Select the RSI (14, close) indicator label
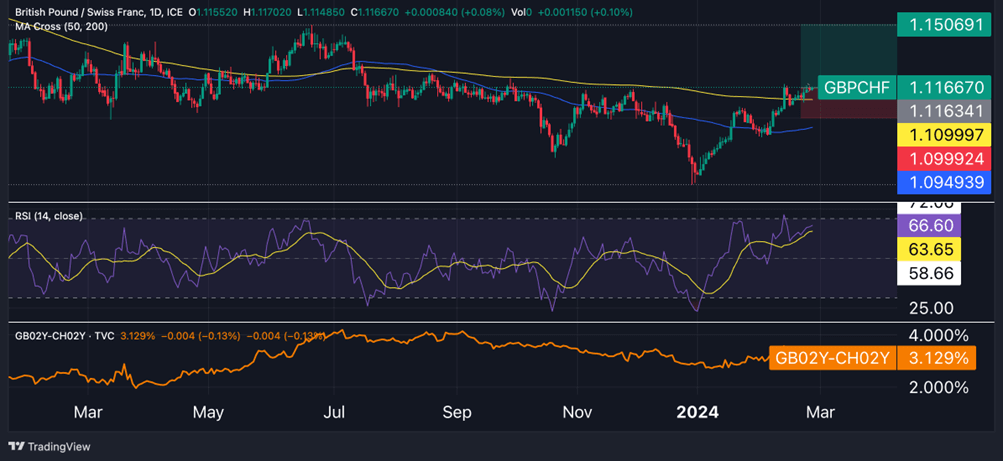Viewport: 1003px width, 461px height. [x=47, y=216]
